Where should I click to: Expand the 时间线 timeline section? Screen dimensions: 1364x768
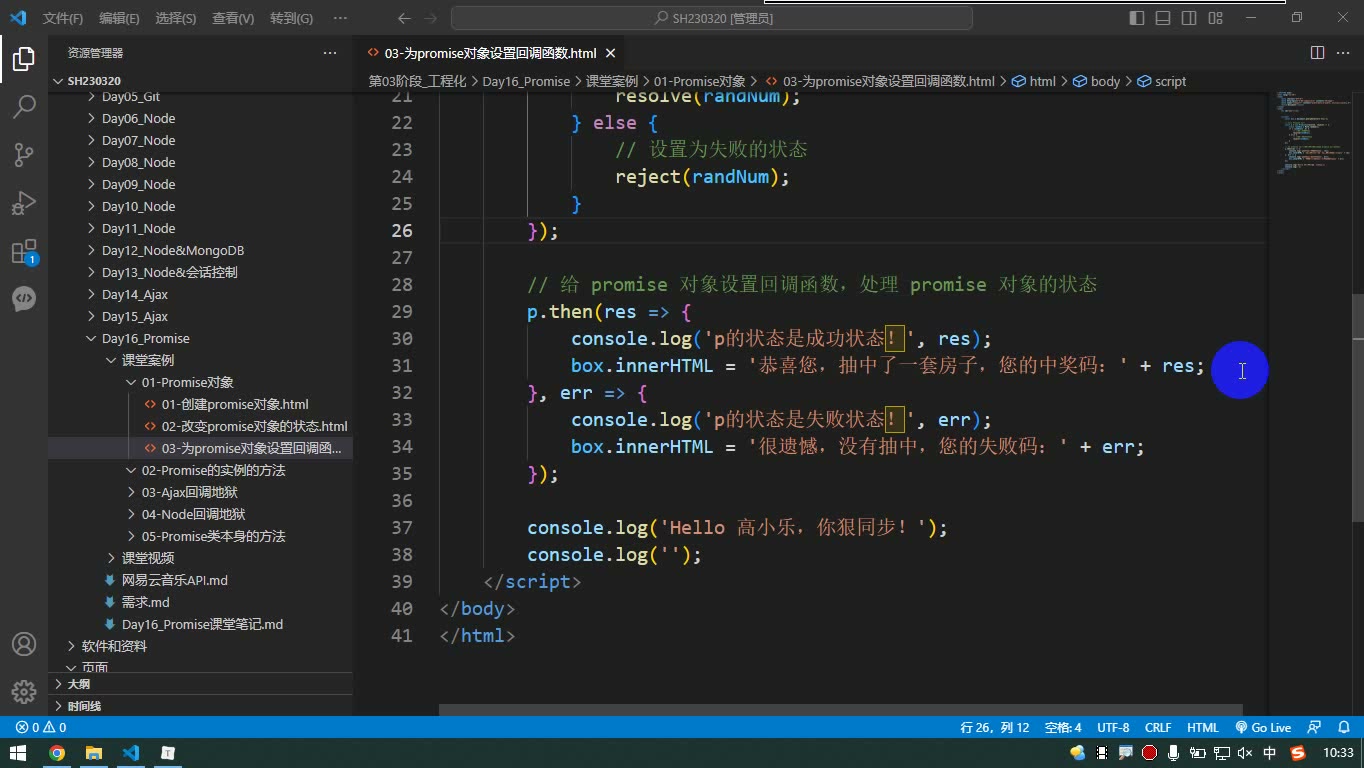[200, 706]
